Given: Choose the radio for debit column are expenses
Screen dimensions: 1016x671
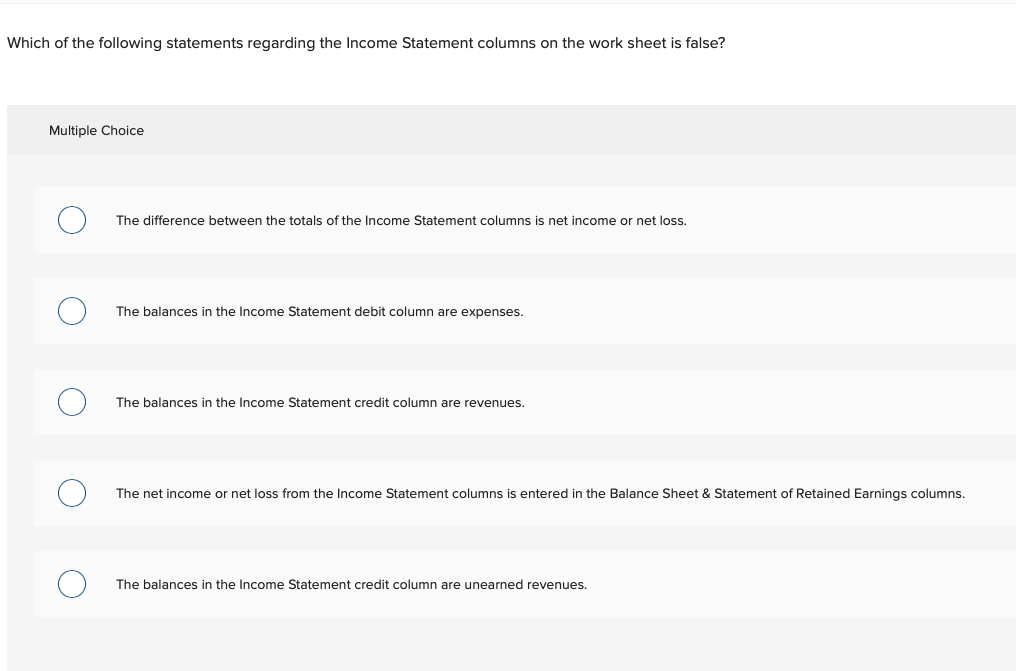Looking at the screenshot, I should pos(72,311).
